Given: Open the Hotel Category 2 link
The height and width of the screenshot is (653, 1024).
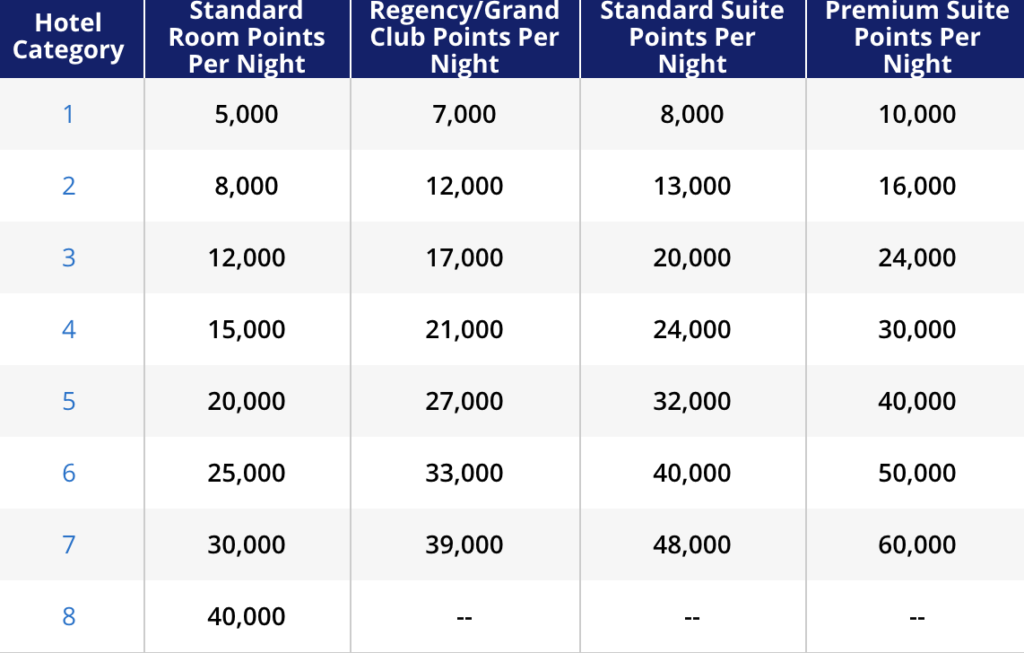Looking at the screenshot, I should coord(68,186).
